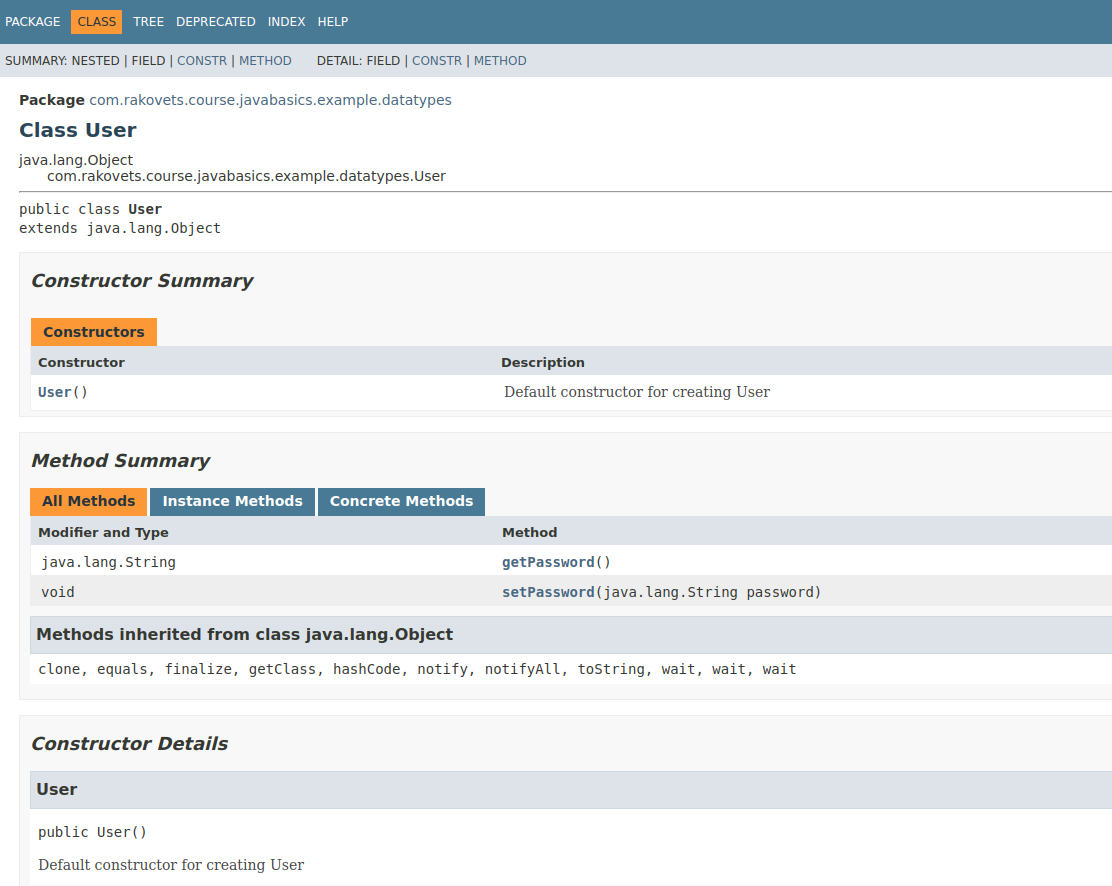
Task: Click 'Default constructor for creating User' in summary table
Action: point(637,392)
